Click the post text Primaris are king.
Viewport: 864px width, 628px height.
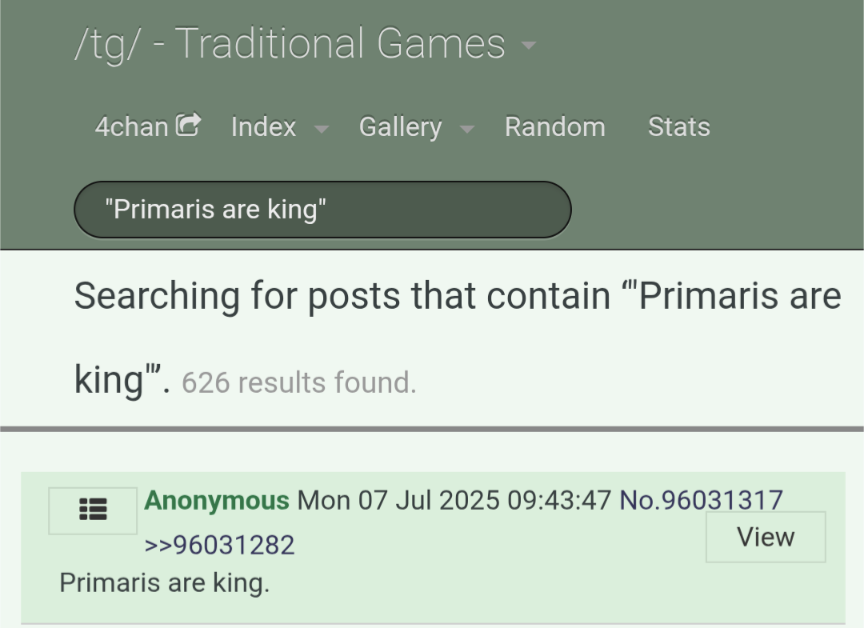pos(165,583)
